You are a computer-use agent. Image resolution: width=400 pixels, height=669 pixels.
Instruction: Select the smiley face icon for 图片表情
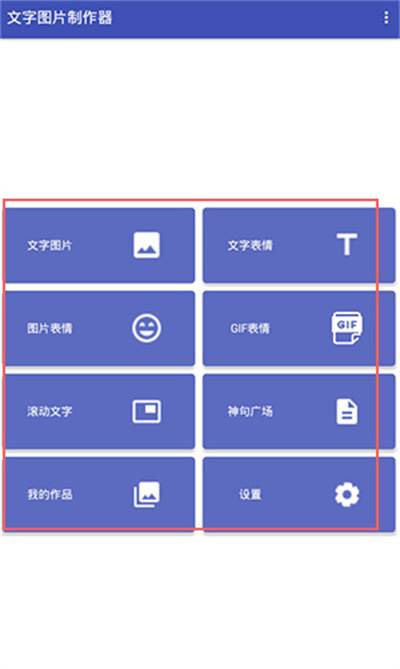tap(146, 328)
